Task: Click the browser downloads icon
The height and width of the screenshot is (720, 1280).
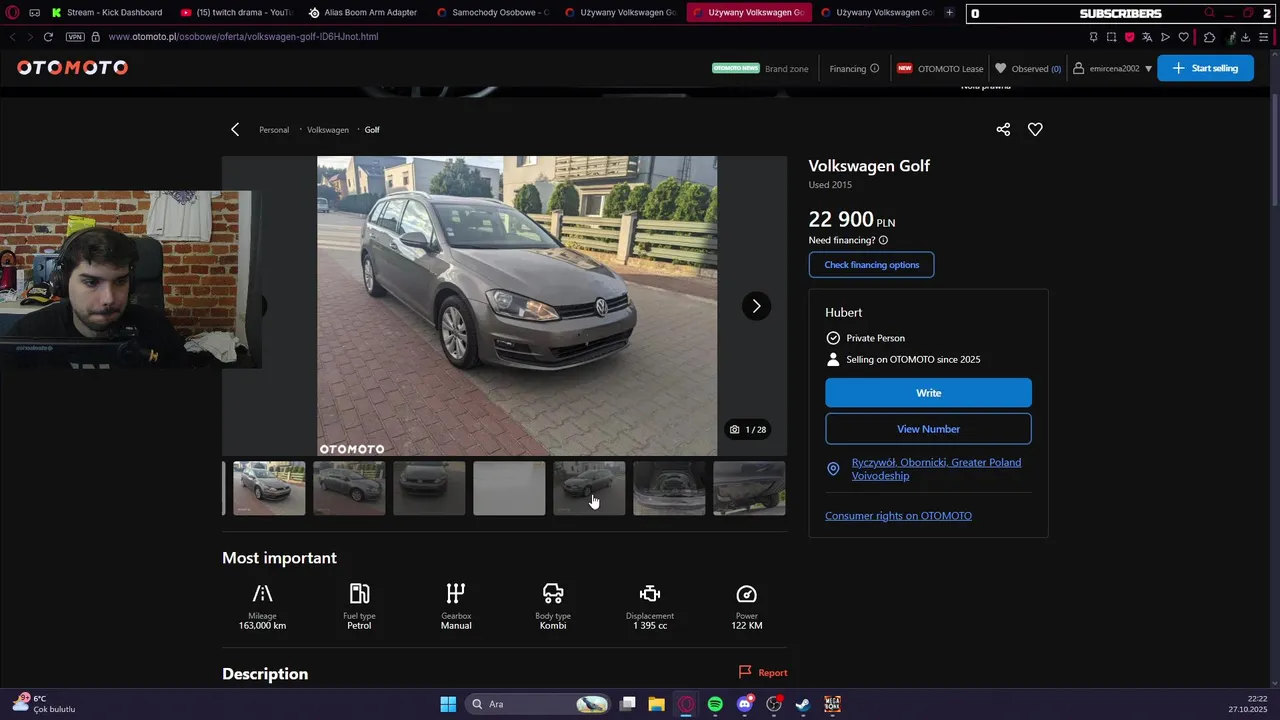Action: coord(1245,37)
